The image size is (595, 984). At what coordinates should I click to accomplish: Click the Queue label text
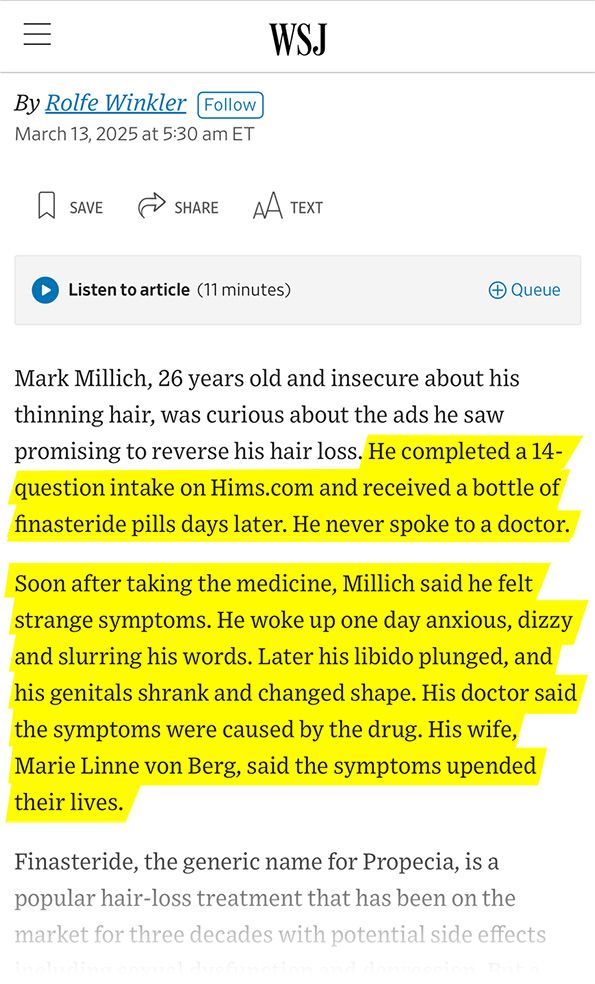[538, 290]
